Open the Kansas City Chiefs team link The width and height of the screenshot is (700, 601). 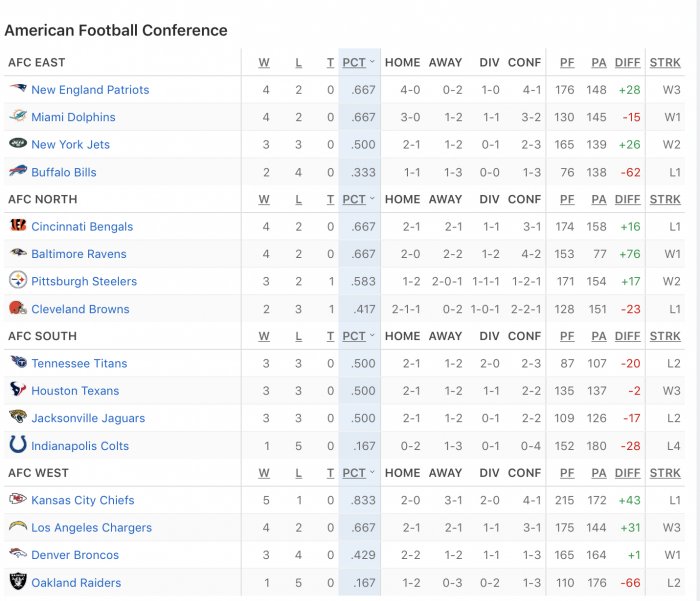pos(83,500)
